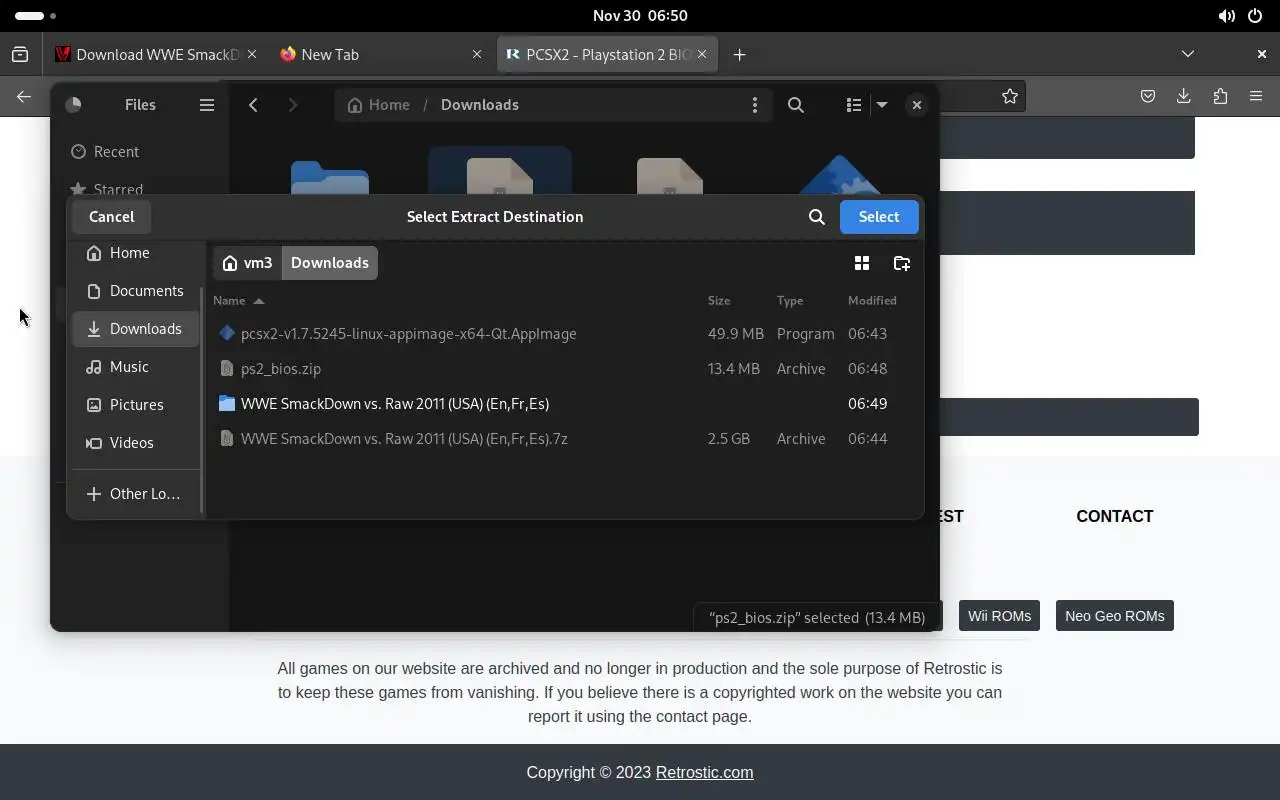Open a new Firefox tab
This screenshot has height=800, width=1280.
739,55
